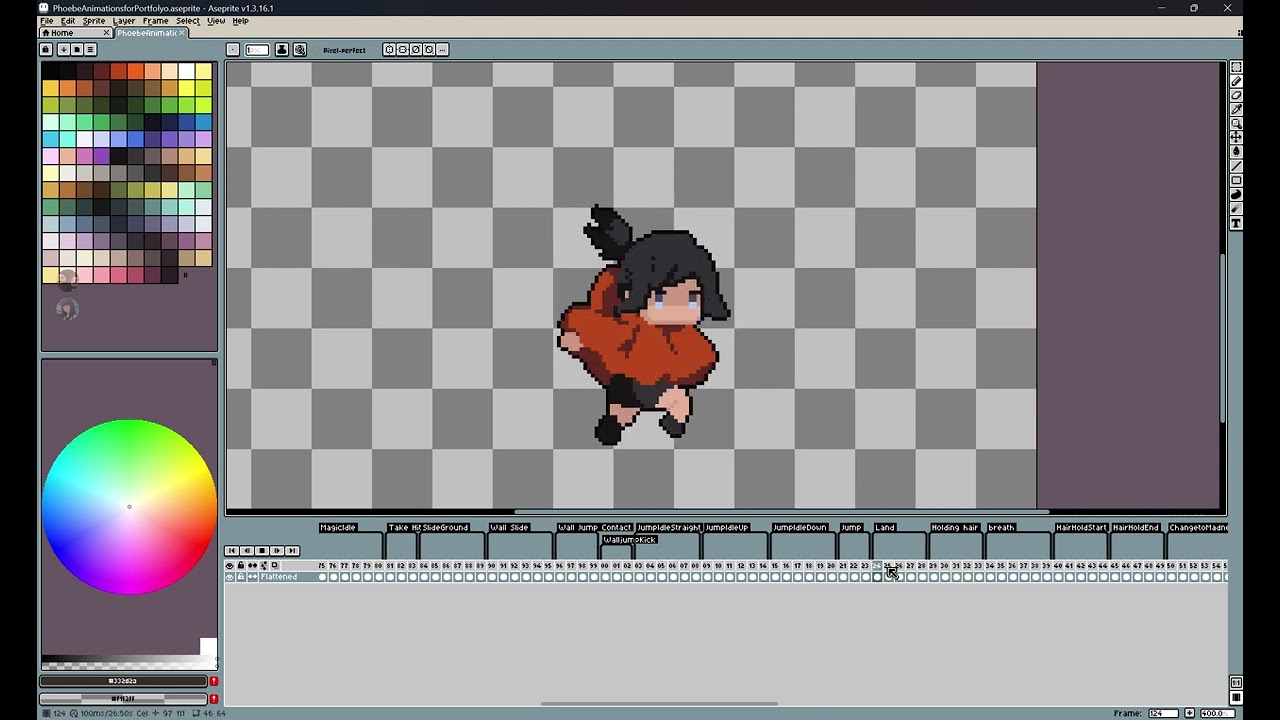Select the Eraser tool
This screenshot has height=720, width=1280.
click(1236, 95)
